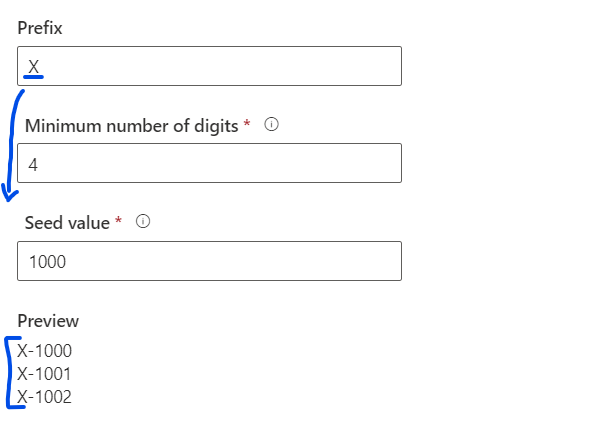This screenshot has height=434, width=590.
Task: Click the Seed value label text
Action: [x=67, y=223]
